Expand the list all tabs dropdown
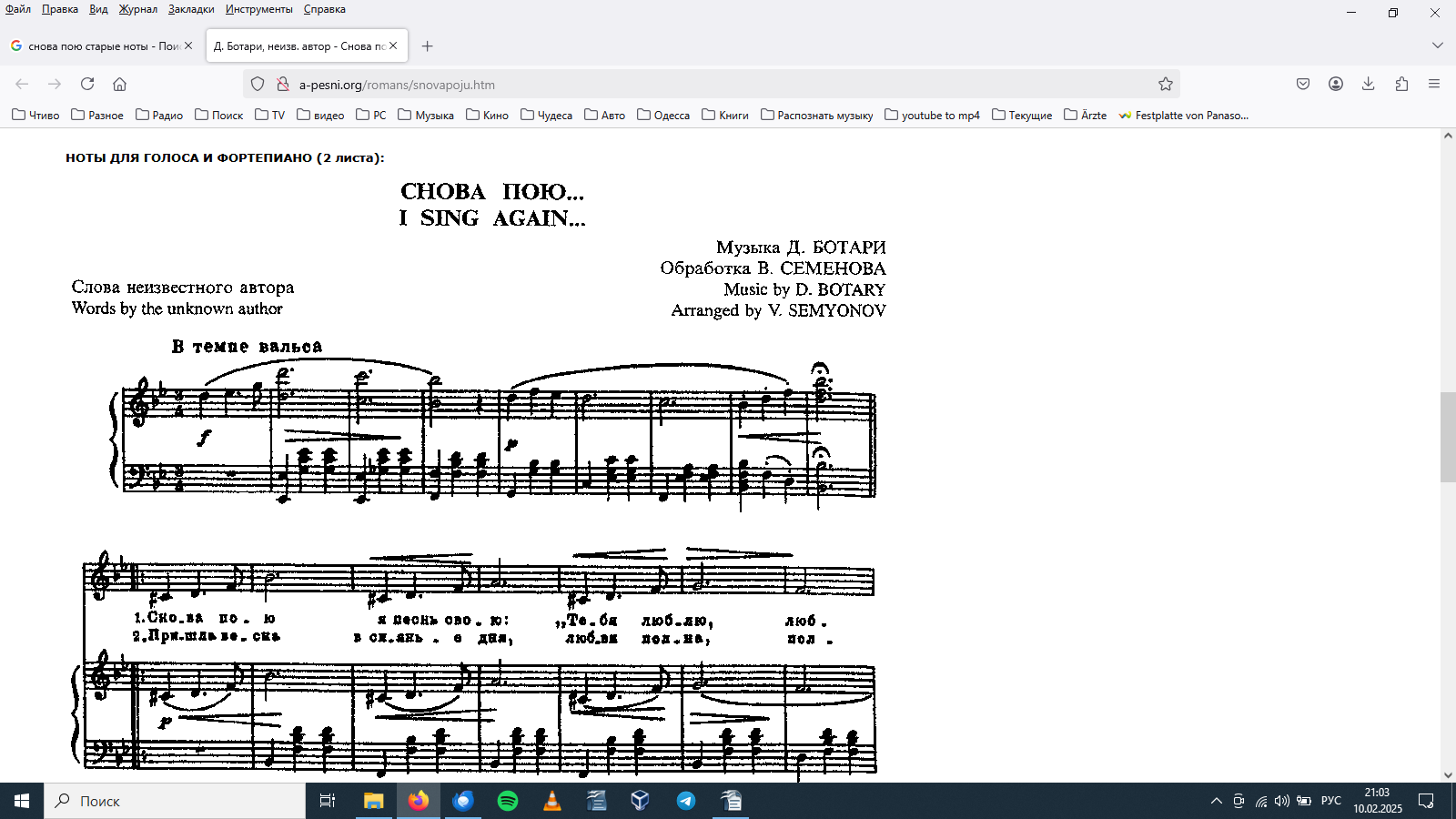Viewport: 1456px width, 819px height. pos(1438,45)
